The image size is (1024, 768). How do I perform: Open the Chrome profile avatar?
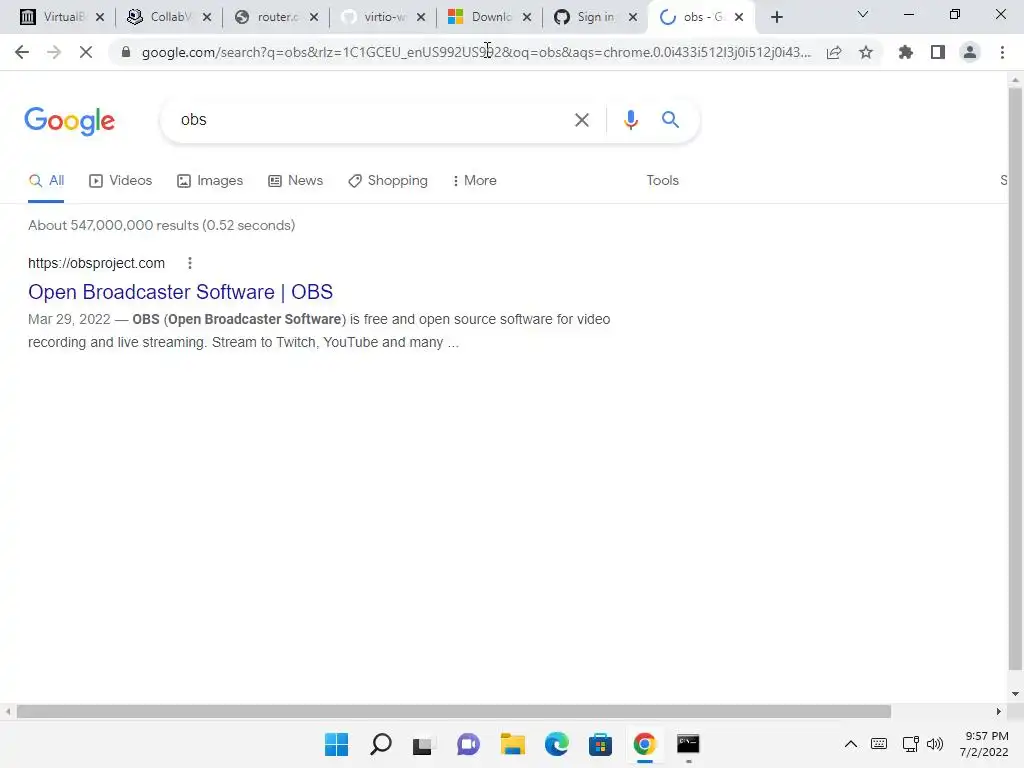970,52
